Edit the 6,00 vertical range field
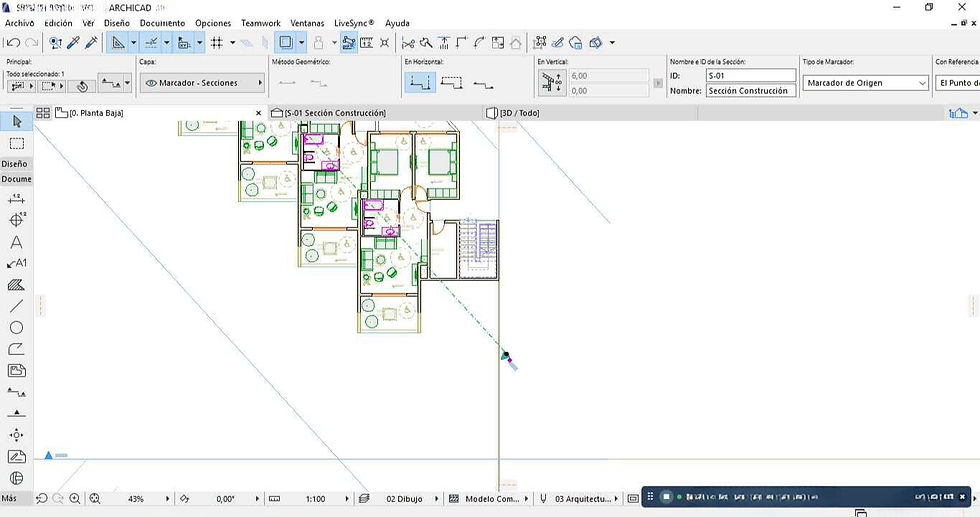The width and height of the screenshot is (980, 517). click(x=609, y=76)
